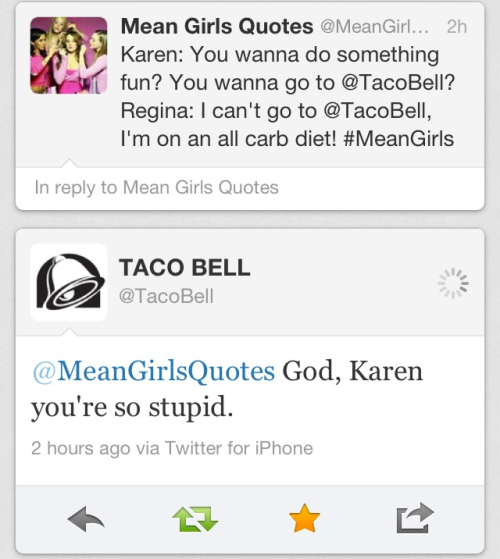The image size is (500, 559).
Task: Open Mean Girls Quotes avatar picture
Action: [x=69, y=56]
